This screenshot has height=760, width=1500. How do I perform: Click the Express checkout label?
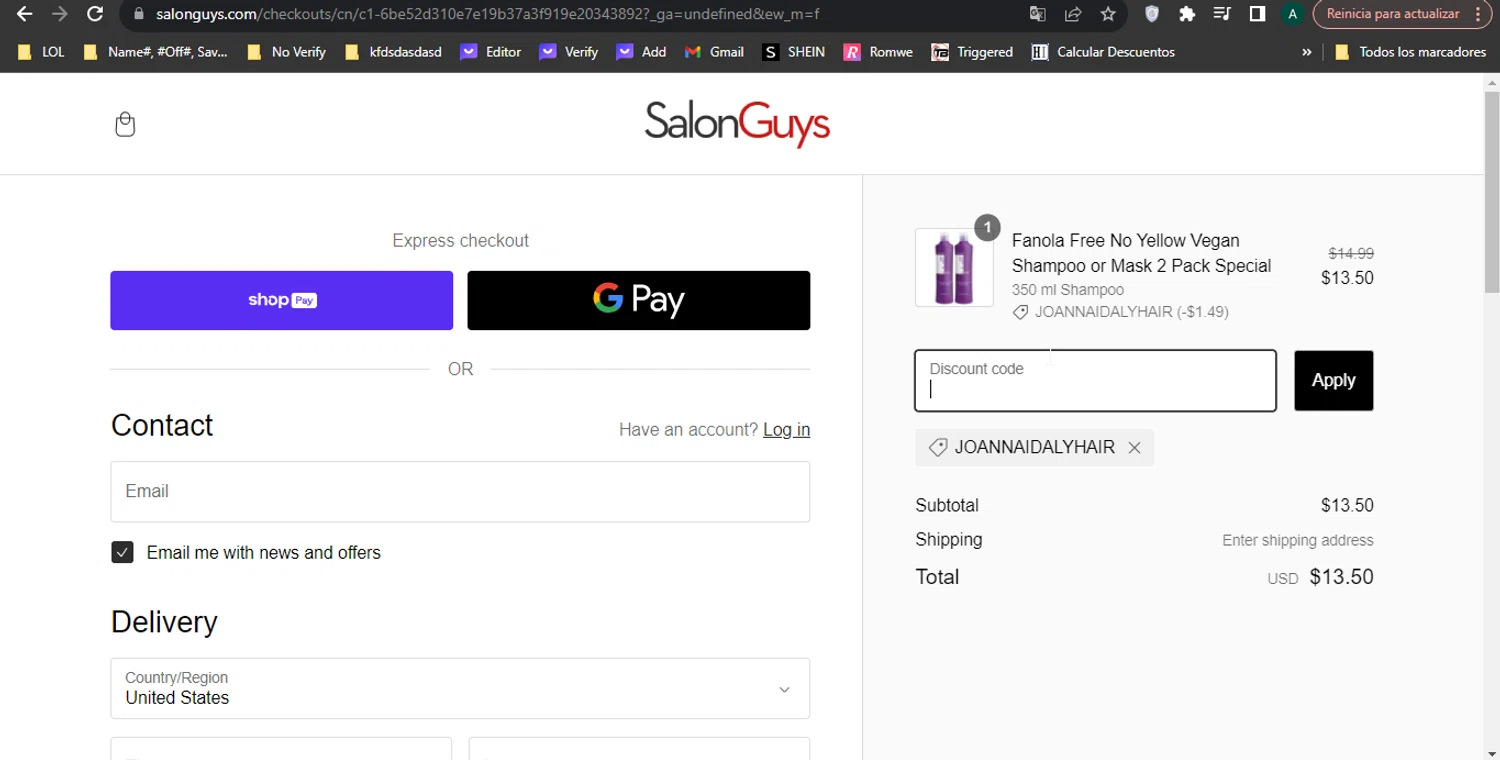click(460, 241)
